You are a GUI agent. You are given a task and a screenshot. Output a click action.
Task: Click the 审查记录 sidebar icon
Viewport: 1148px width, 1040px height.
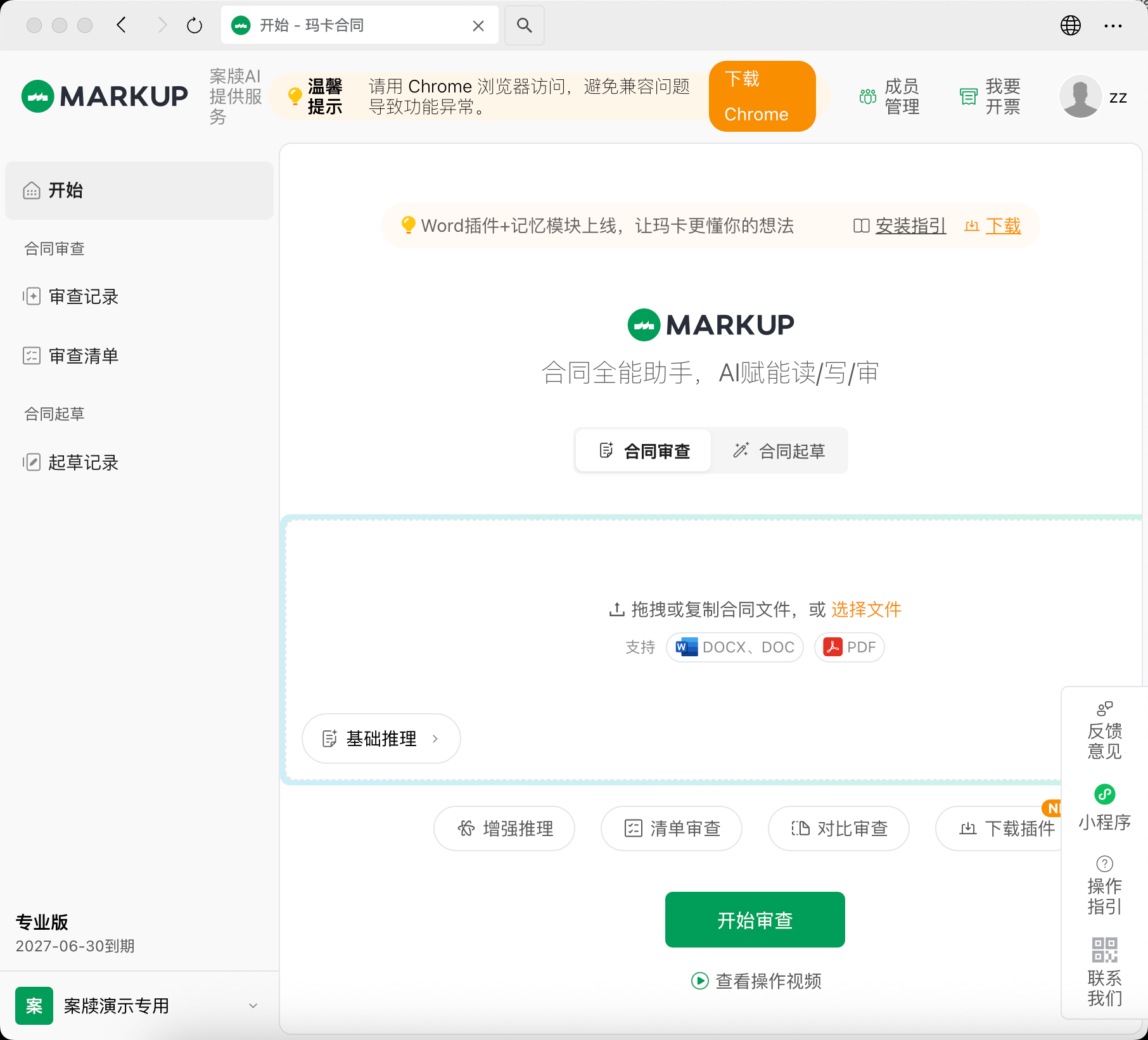point(32,296)
